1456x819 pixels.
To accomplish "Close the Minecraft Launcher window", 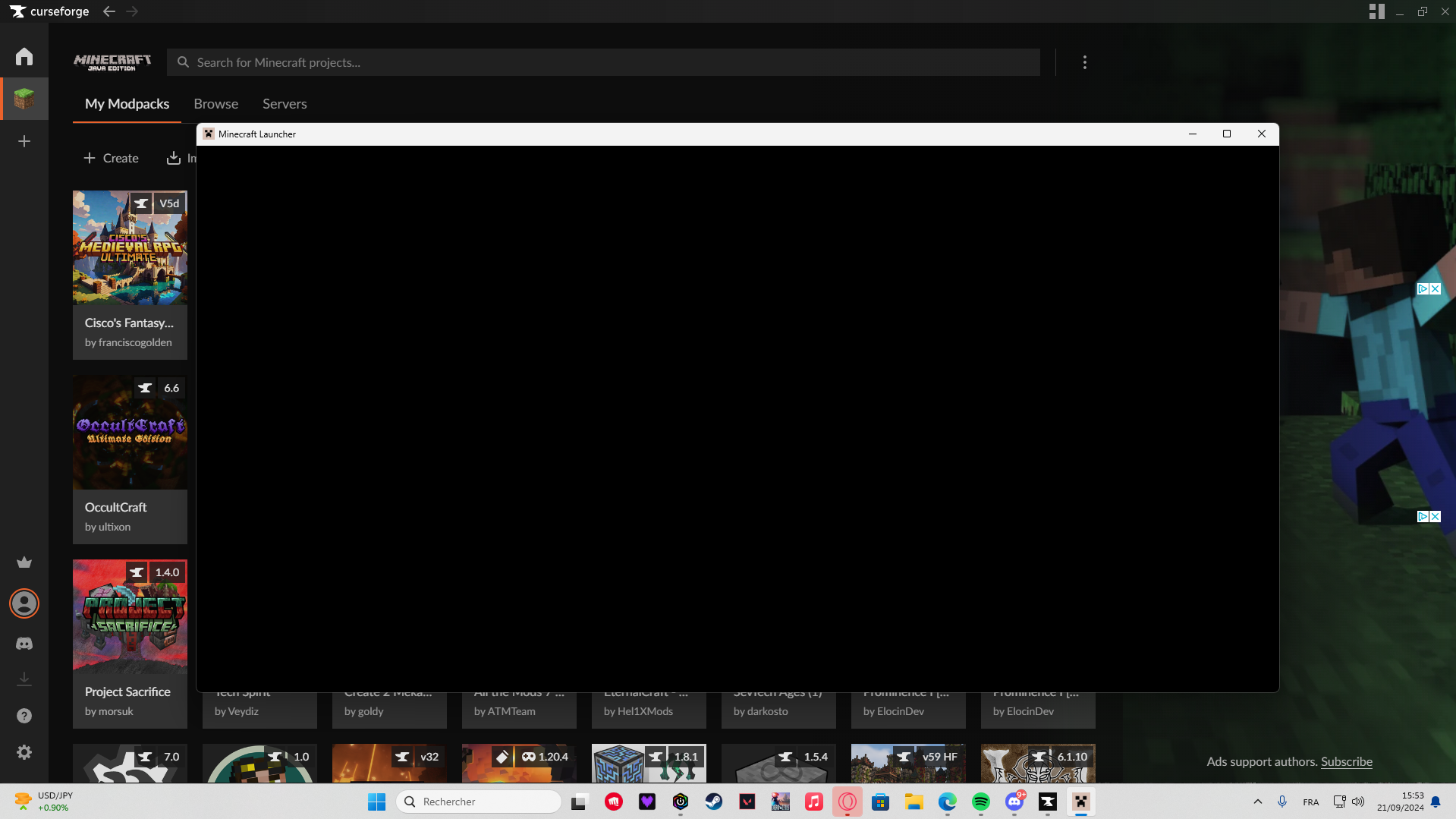I will tap(1262, 134).
